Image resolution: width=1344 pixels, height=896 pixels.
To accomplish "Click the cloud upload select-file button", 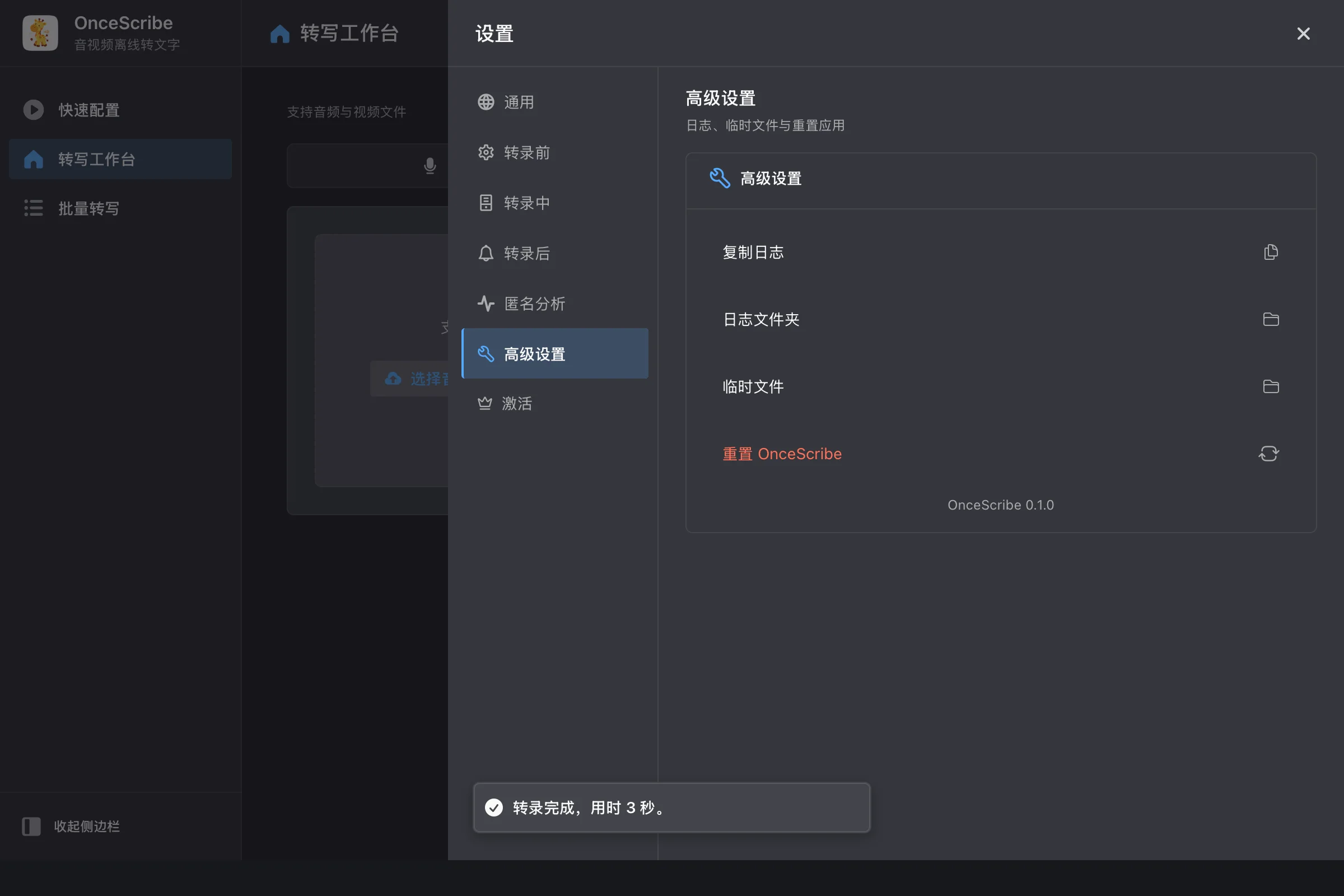I will pyautogui.click(x=409, y=379).
